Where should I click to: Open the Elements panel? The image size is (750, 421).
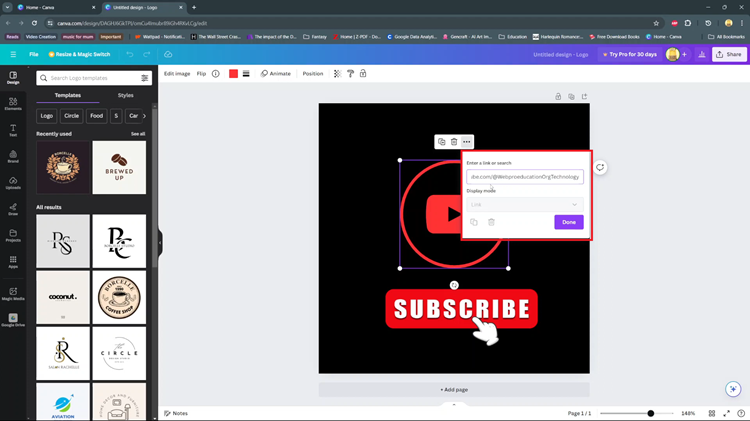pos(13,104)
